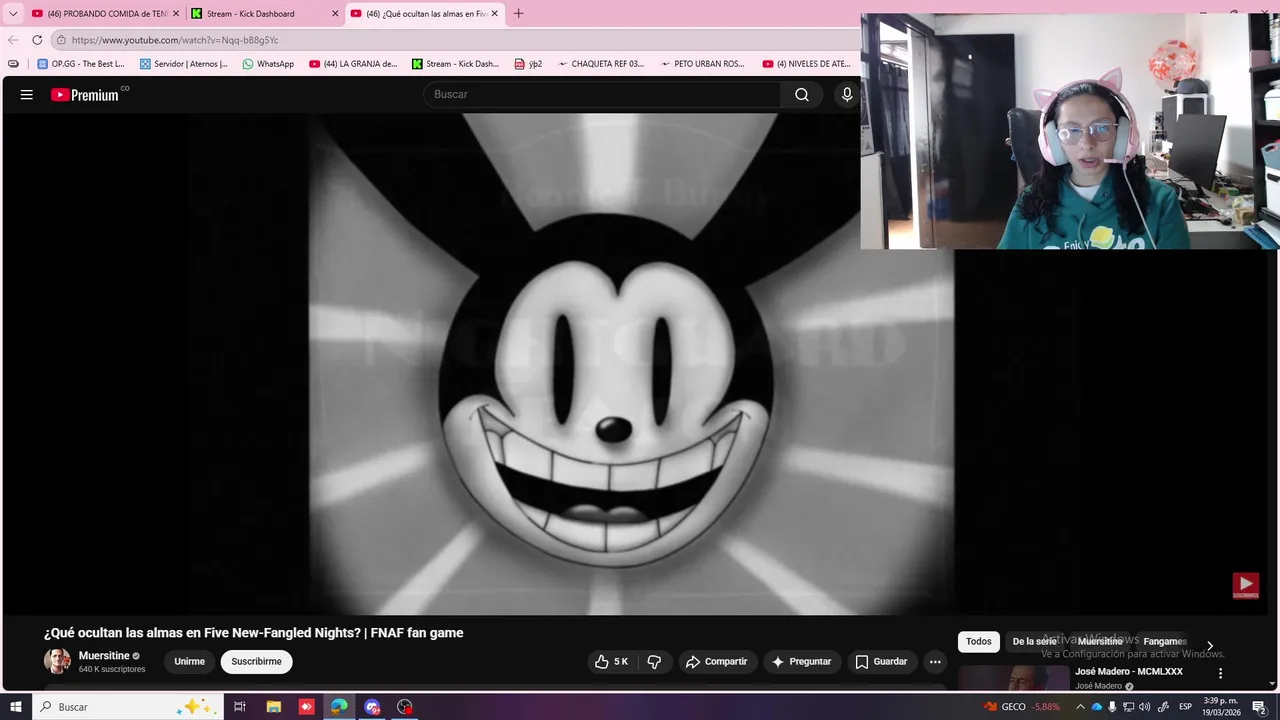Viewport: 1280px width, 720px height.
Task: Open network settings tray icon
Action: 1128,707
